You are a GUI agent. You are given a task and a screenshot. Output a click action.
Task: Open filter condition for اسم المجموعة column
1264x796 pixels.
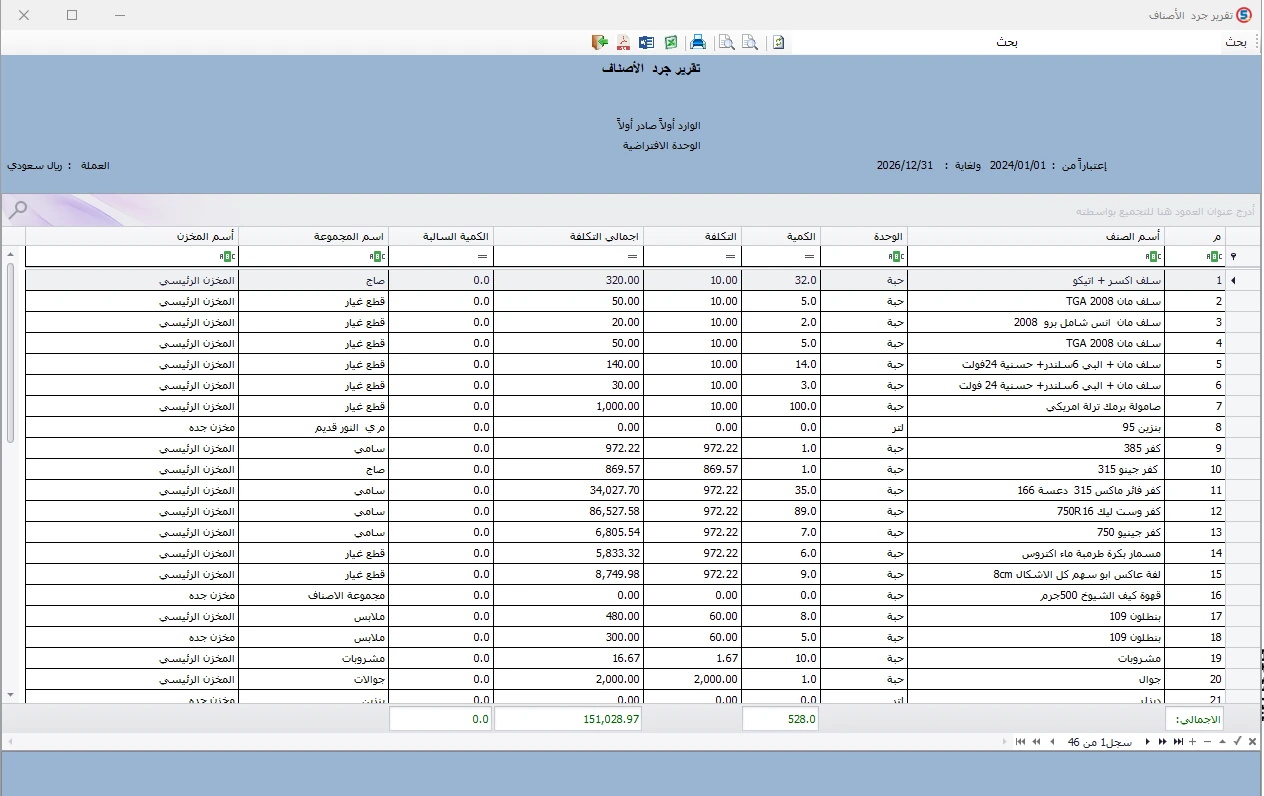point(376,256)
